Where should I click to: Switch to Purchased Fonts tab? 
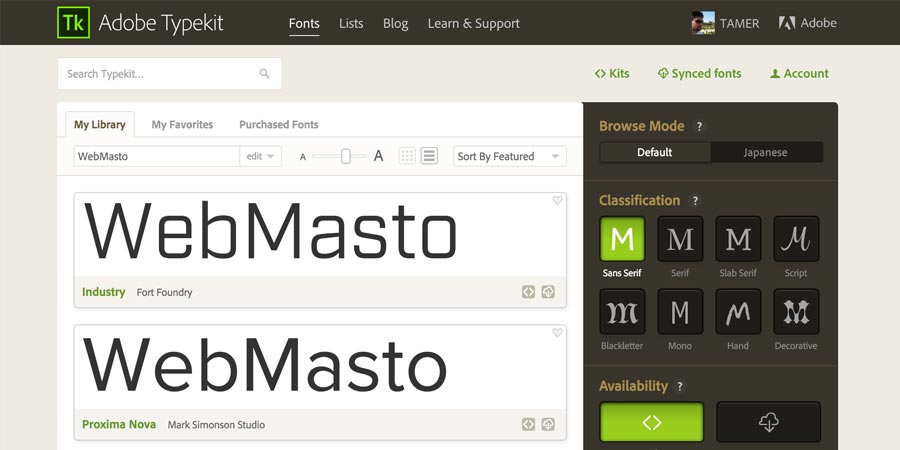278,125
